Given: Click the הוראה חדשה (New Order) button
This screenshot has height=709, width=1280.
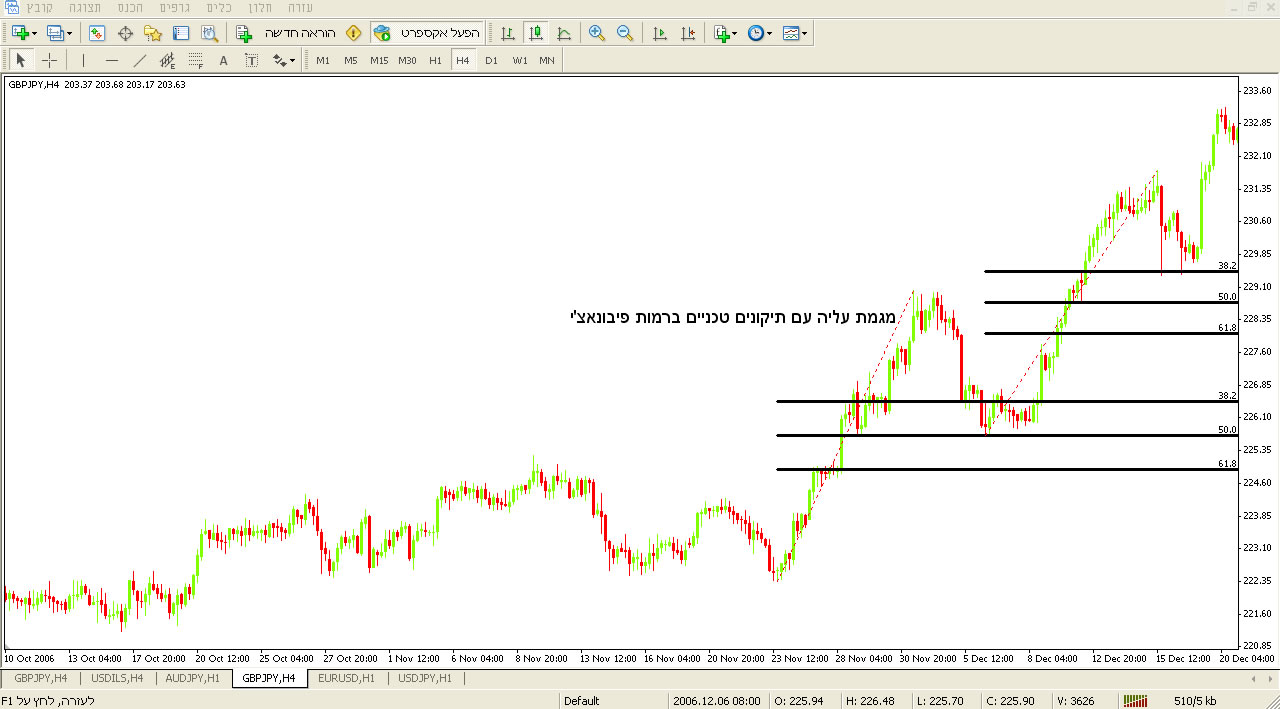Looking at the screenshot, I should point(298,33).
